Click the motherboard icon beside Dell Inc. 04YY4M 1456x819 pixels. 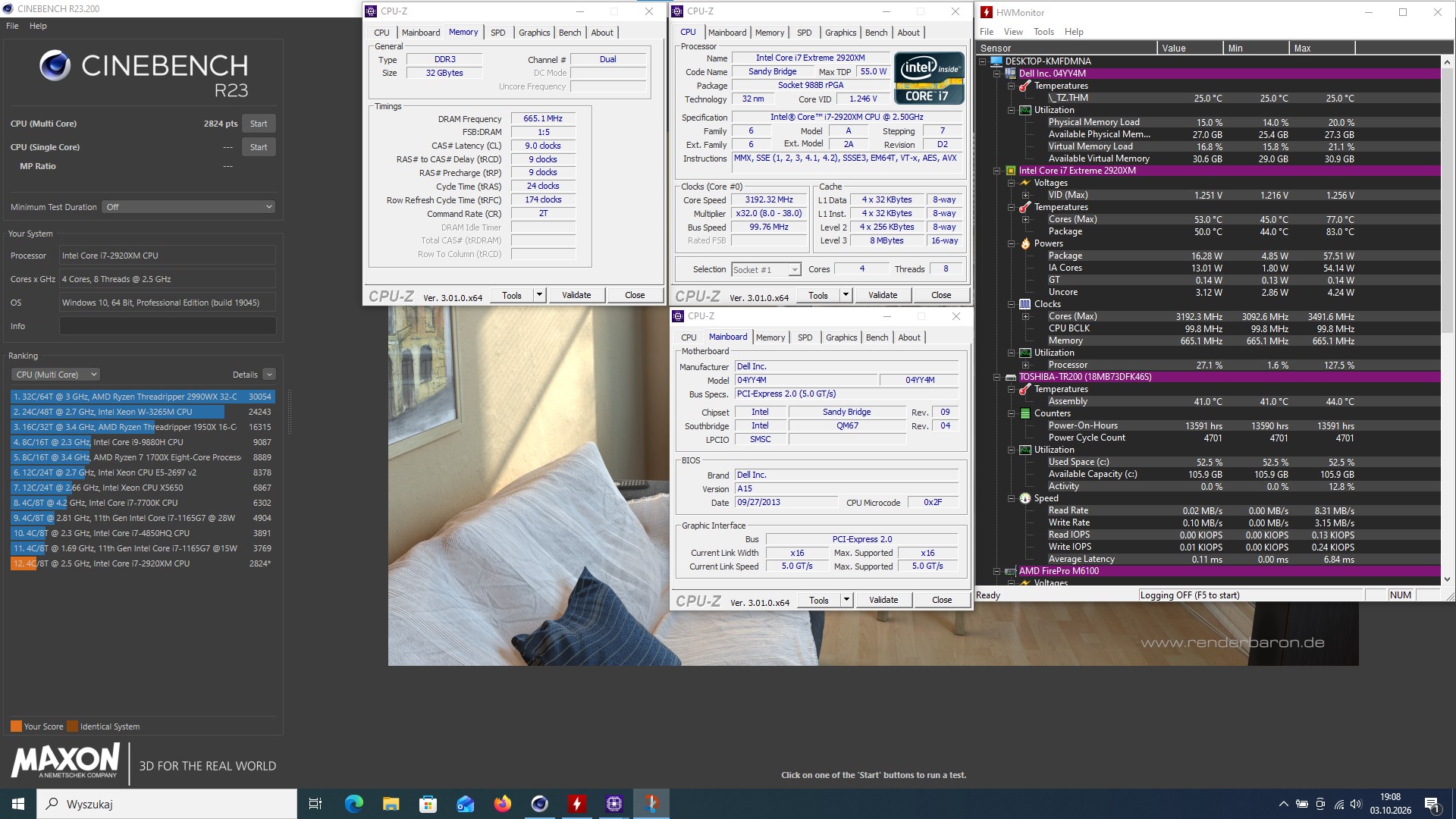click(1010, 74)
